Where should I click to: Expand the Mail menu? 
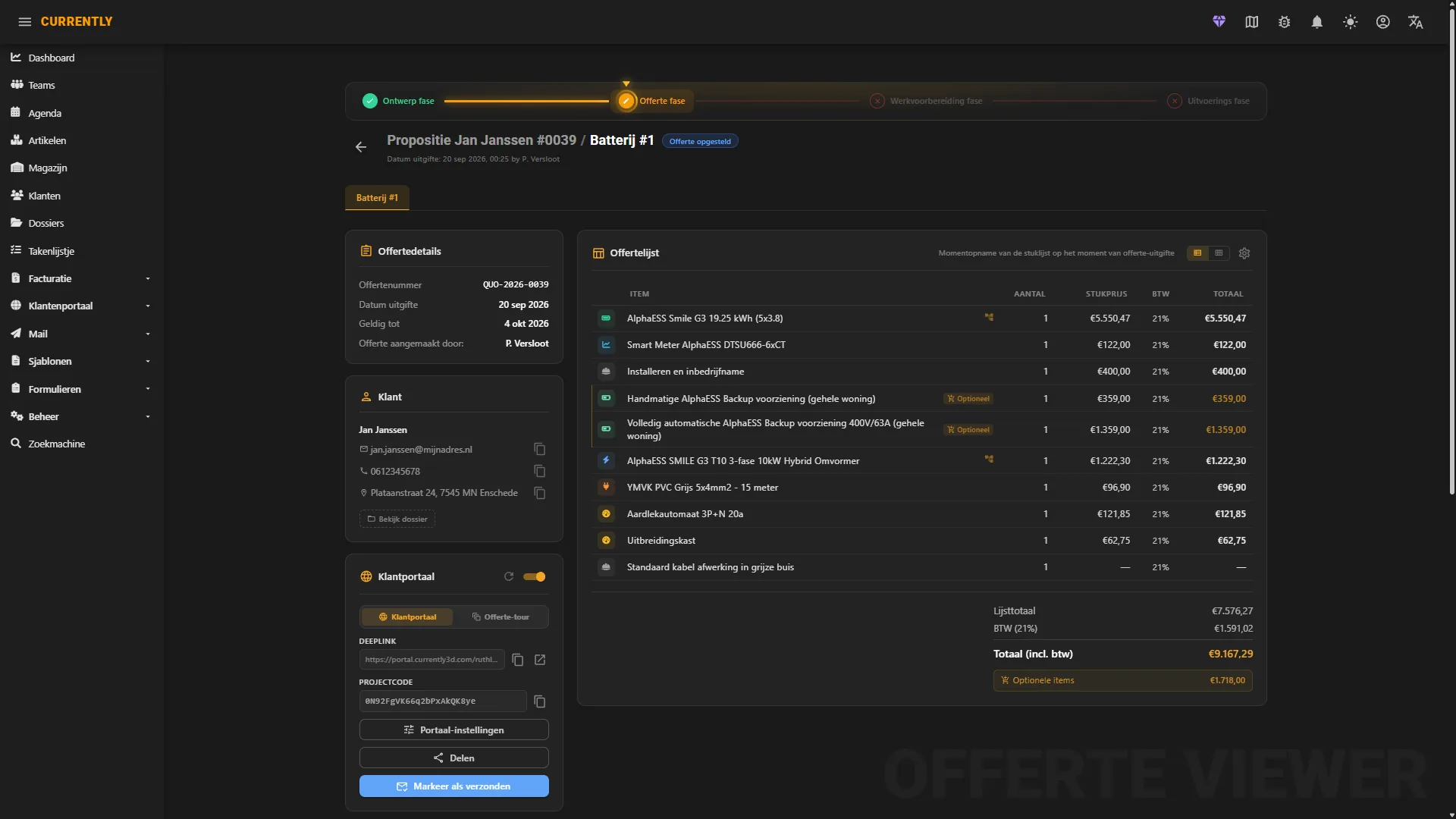(x=82, y=334)
